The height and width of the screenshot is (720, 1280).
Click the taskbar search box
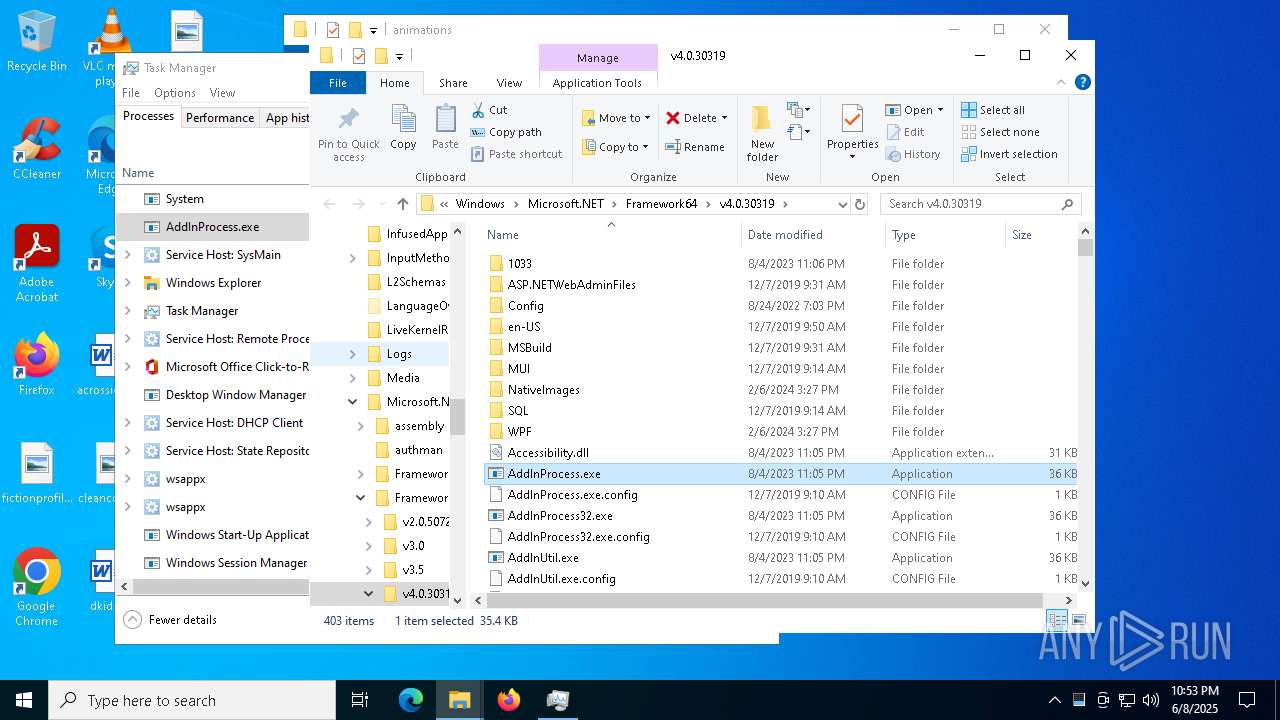coord(192,700)
